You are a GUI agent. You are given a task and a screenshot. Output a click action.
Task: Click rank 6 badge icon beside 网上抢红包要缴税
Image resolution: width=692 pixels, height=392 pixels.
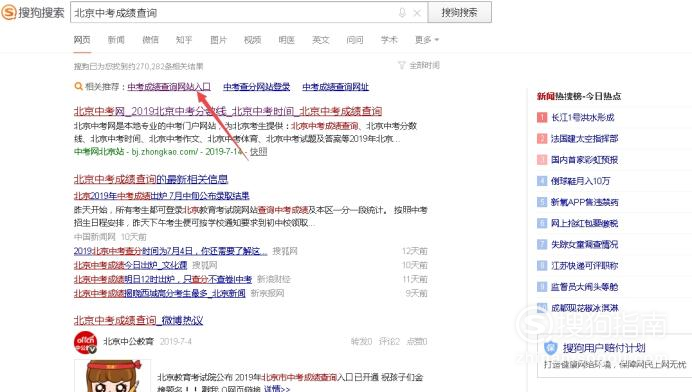[x=542, y=223]
